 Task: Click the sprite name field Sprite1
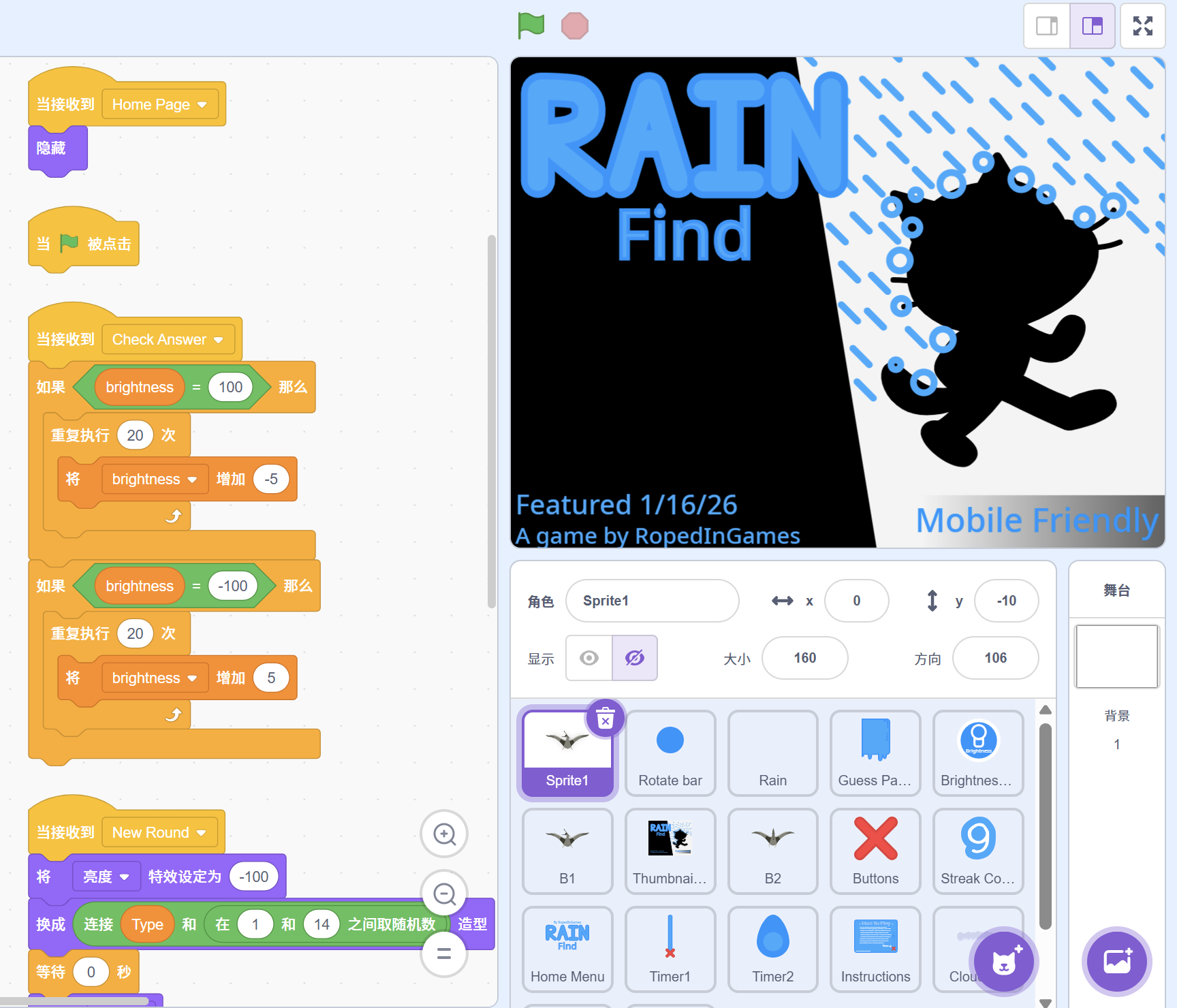[652, 601]
